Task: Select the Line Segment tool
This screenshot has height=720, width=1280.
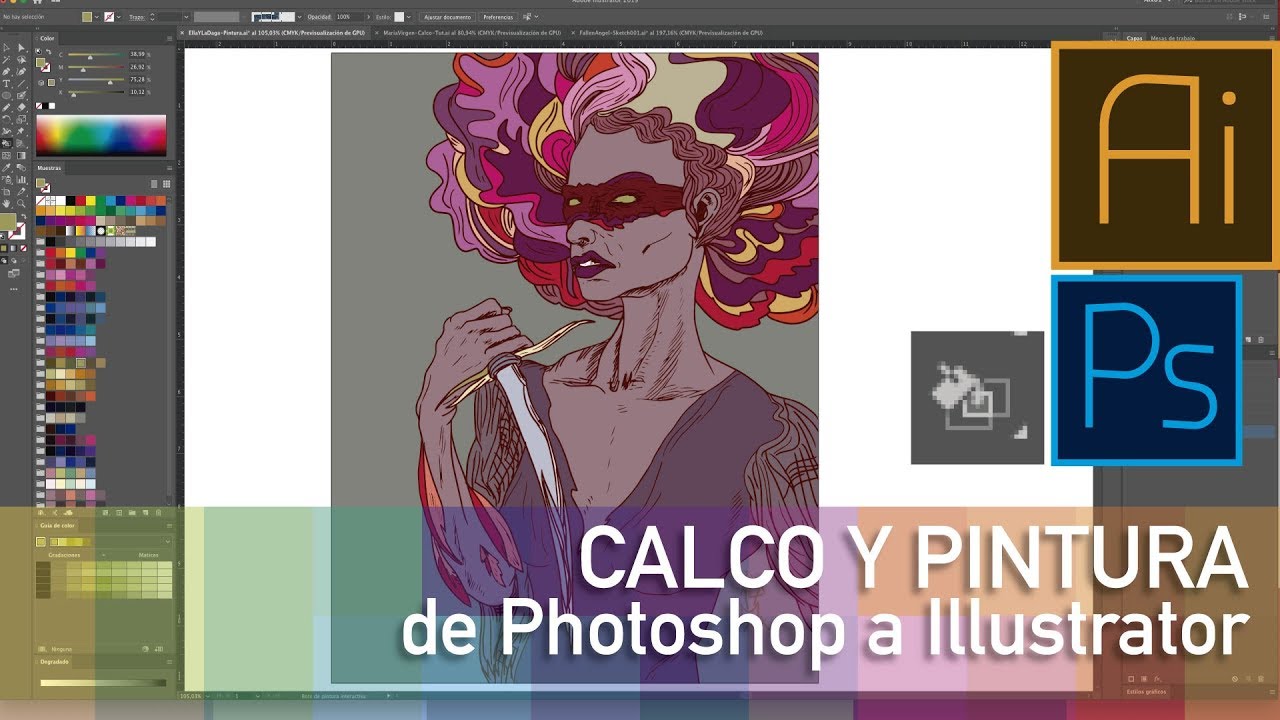Action: pos(21,84)
